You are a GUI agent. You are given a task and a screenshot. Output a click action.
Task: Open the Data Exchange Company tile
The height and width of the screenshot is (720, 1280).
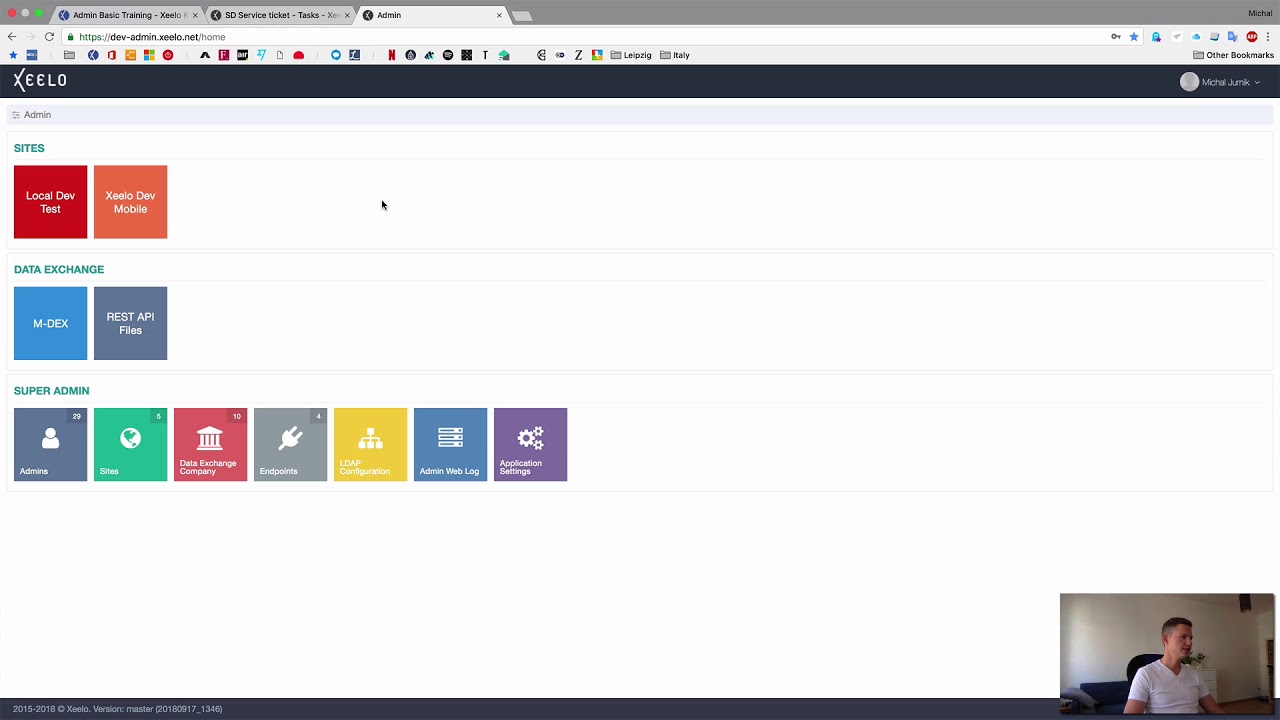click(210, 444)
